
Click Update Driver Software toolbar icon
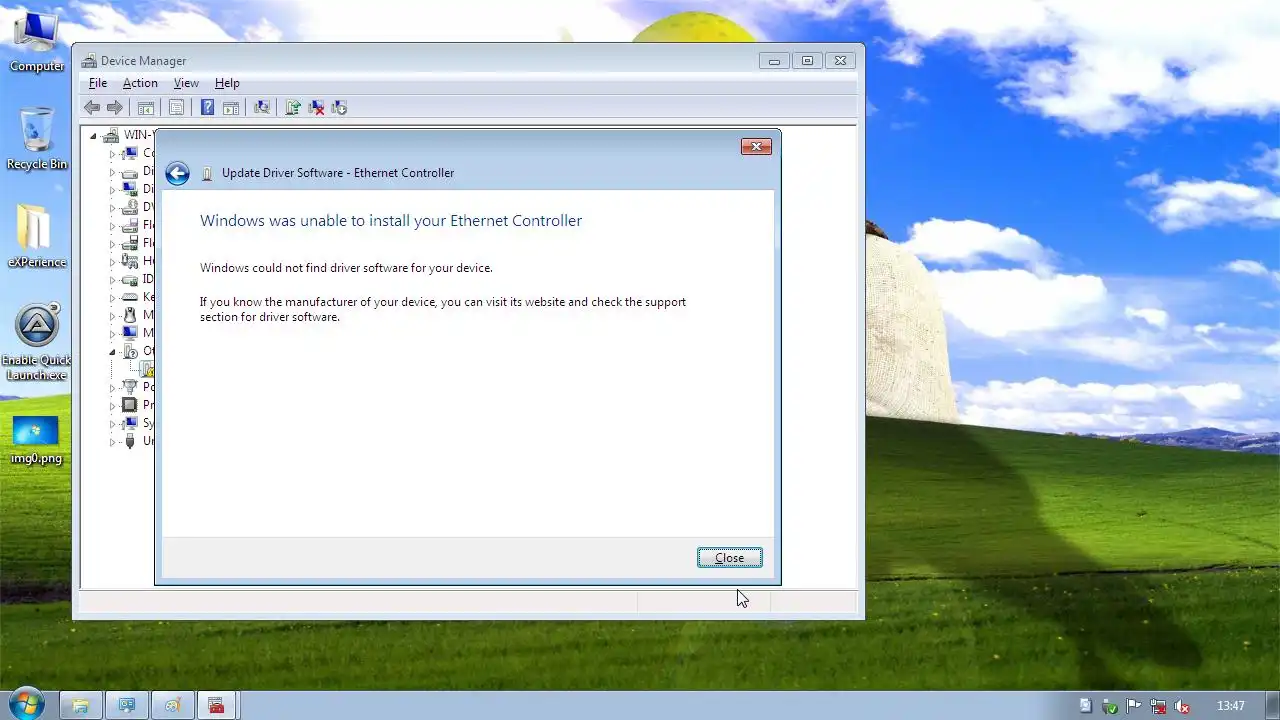[x=293, y=107]
